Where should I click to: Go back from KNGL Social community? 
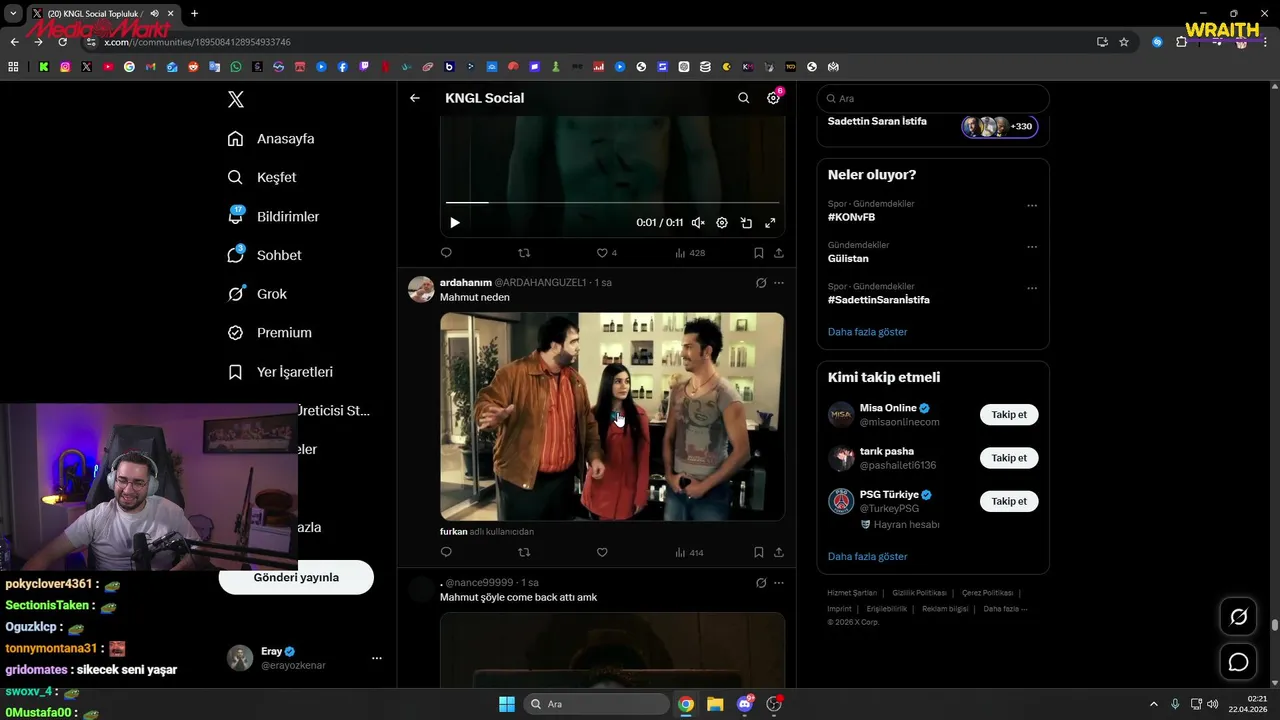(415, 98)
